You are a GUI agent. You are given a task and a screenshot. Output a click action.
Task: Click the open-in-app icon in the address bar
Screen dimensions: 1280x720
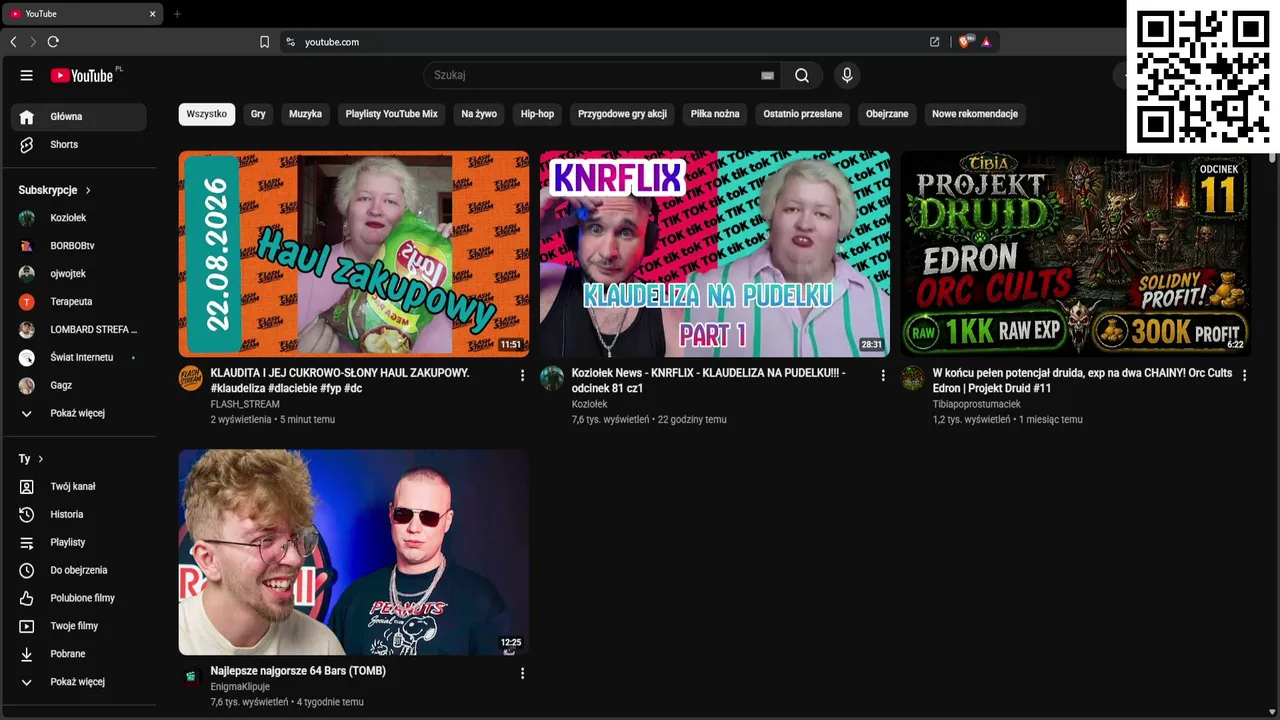pos(934,42)
